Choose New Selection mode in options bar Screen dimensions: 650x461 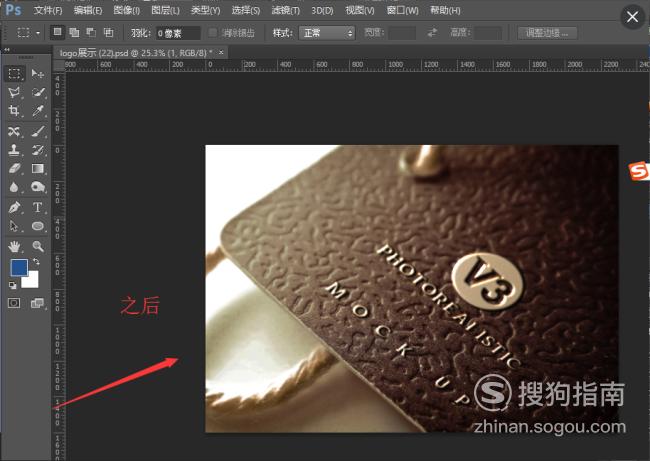pos(57,32)
